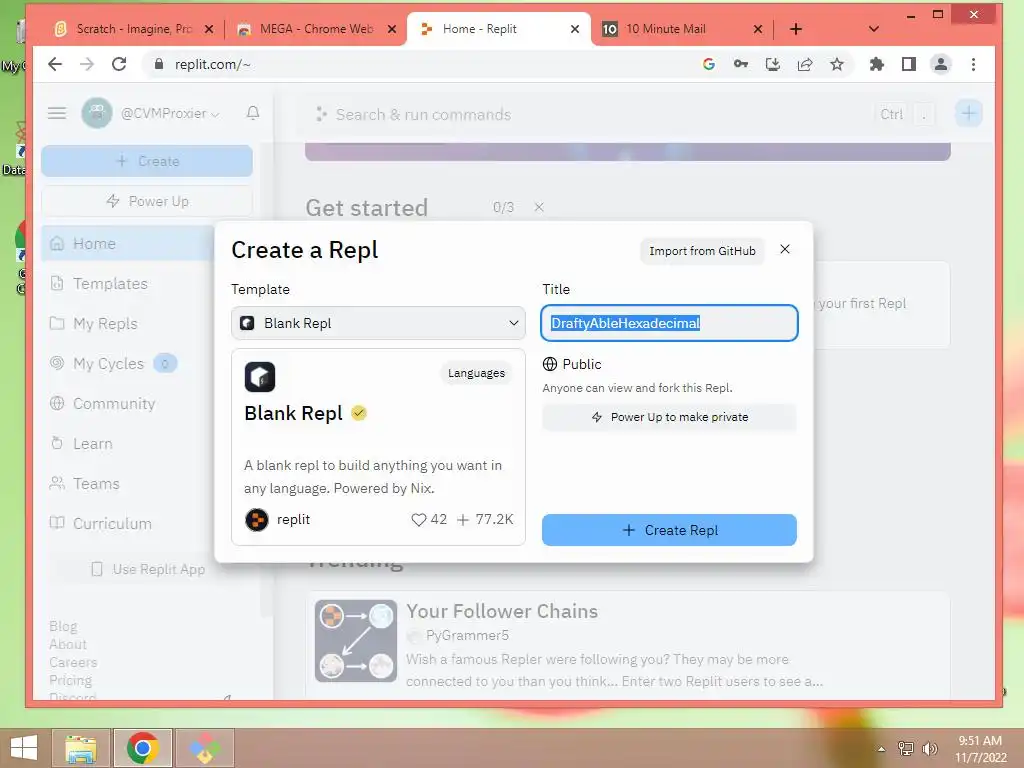Select Home in the sidebar
Screen dimensions: 1024x768
[x=127, y=244]
